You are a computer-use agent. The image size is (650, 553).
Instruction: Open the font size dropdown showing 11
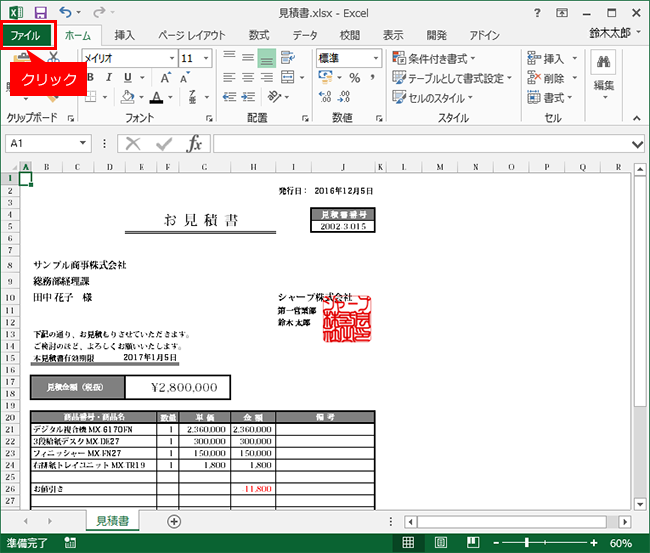pos(206,58)
